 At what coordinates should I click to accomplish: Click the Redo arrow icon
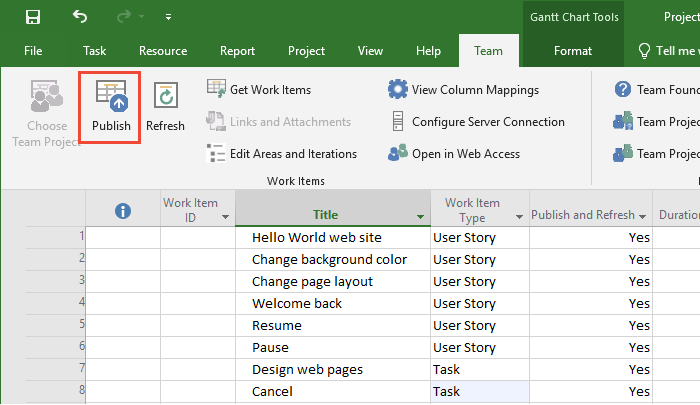click(124, 17)
